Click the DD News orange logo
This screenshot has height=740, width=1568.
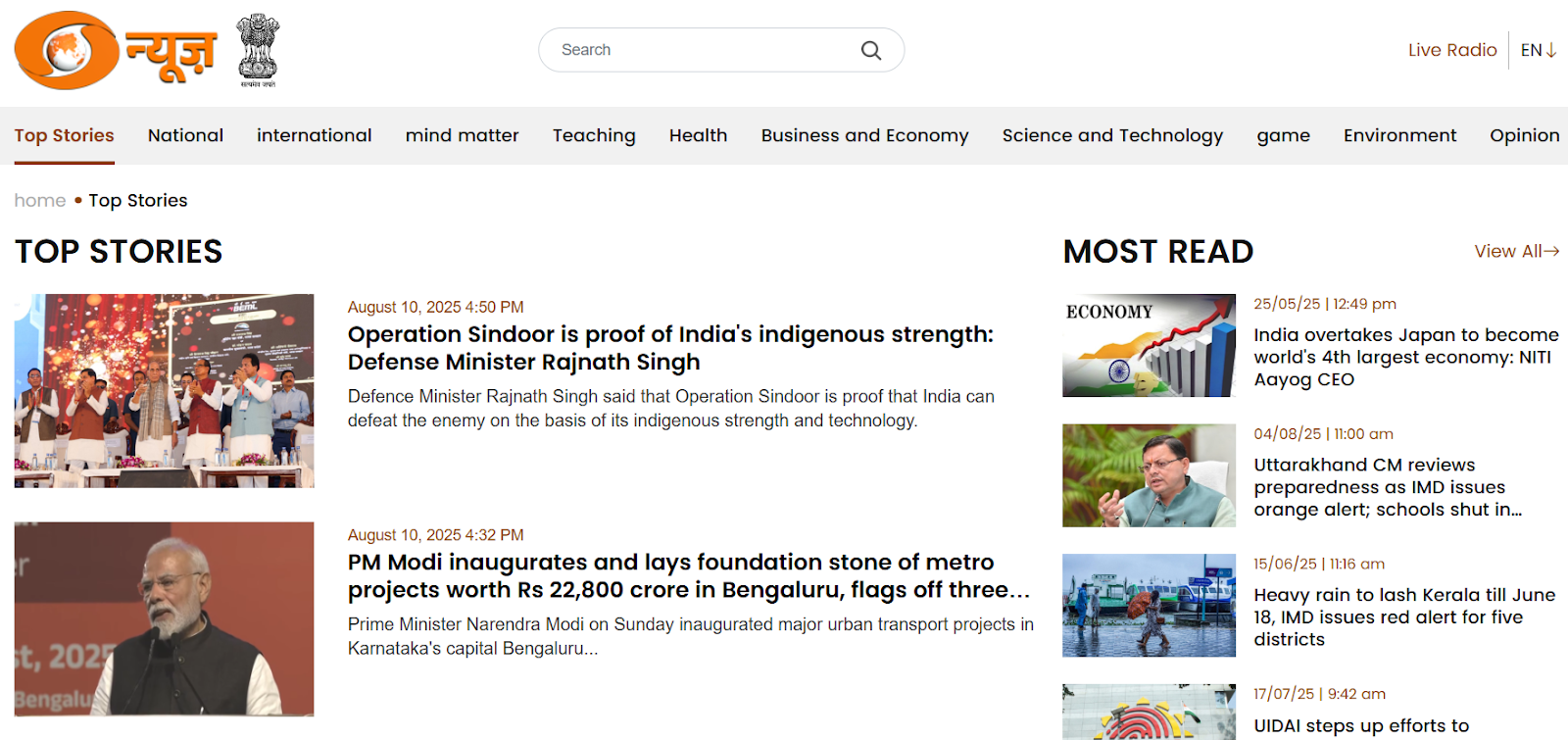pyautogui.click(x=116, y=50)
